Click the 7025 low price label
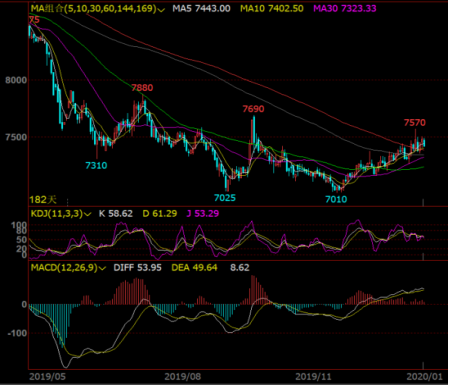Screen dimensions: 449x385 225,198
